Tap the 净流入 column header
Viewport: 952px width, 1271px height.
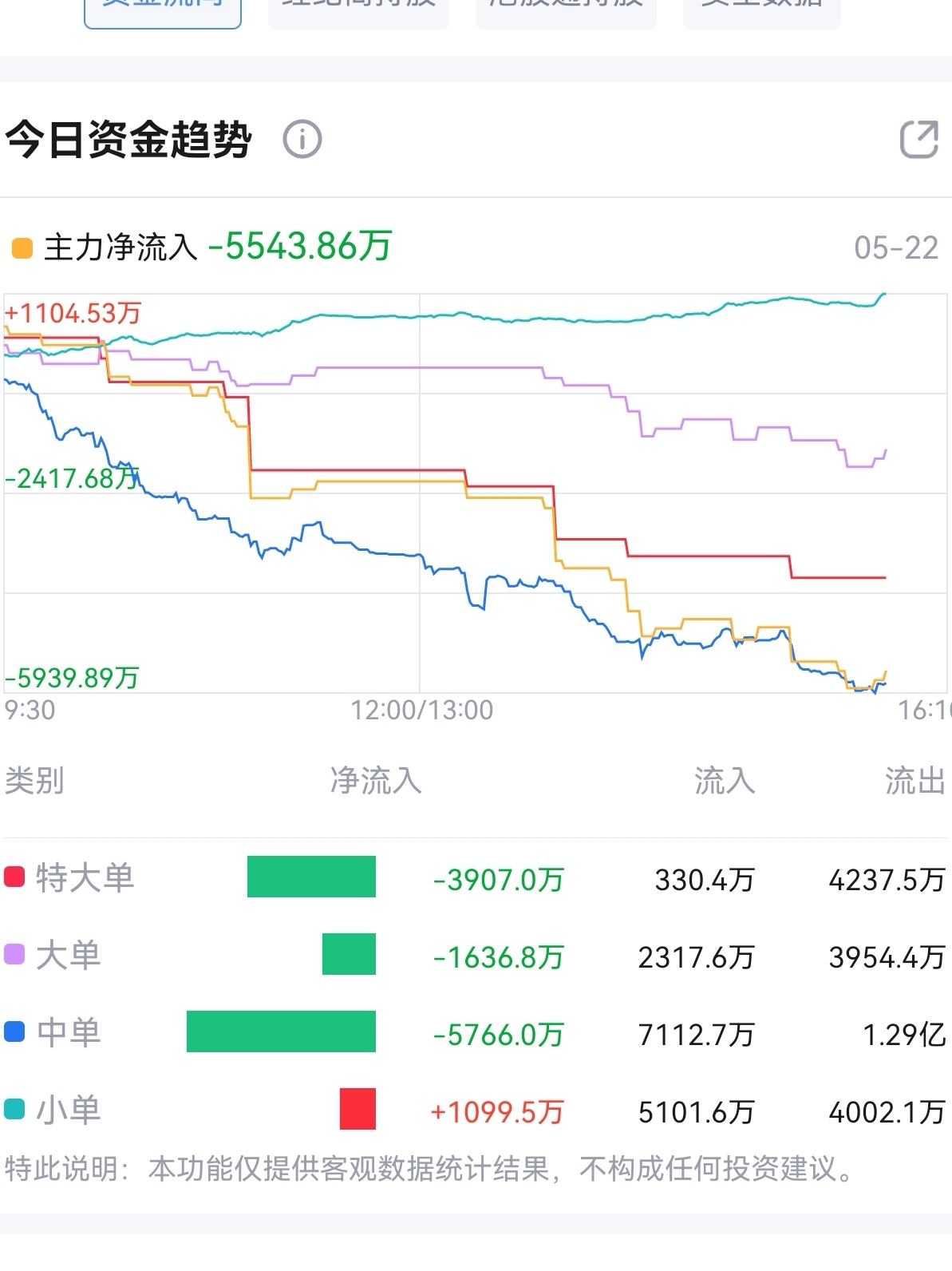[x=376, y=780]
